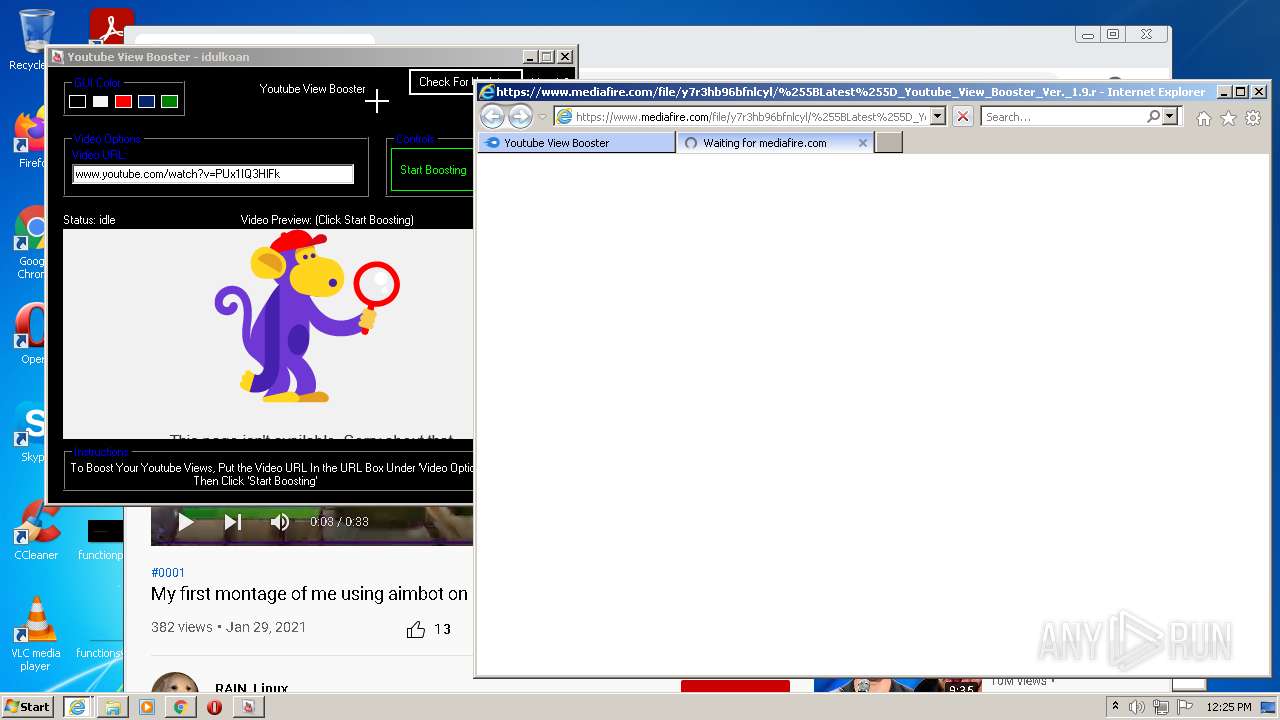This screenshot has width=1280, height=720.
Task: Click the #0001 hashtag link
Action: (168, 573)
